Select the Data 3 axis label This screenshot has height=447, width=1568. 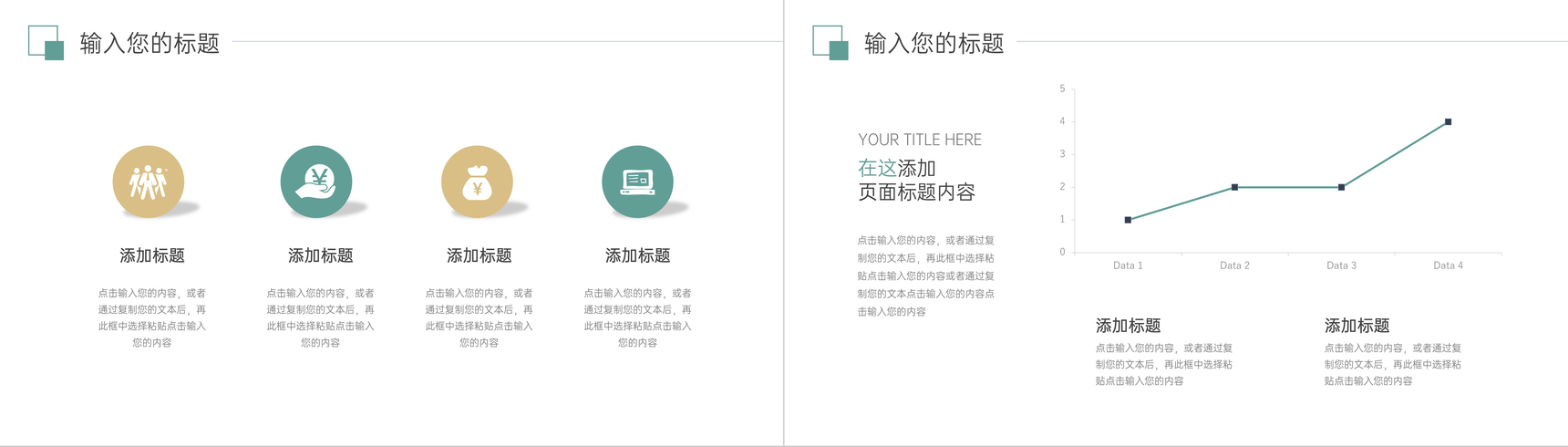tap(1341, 265)
